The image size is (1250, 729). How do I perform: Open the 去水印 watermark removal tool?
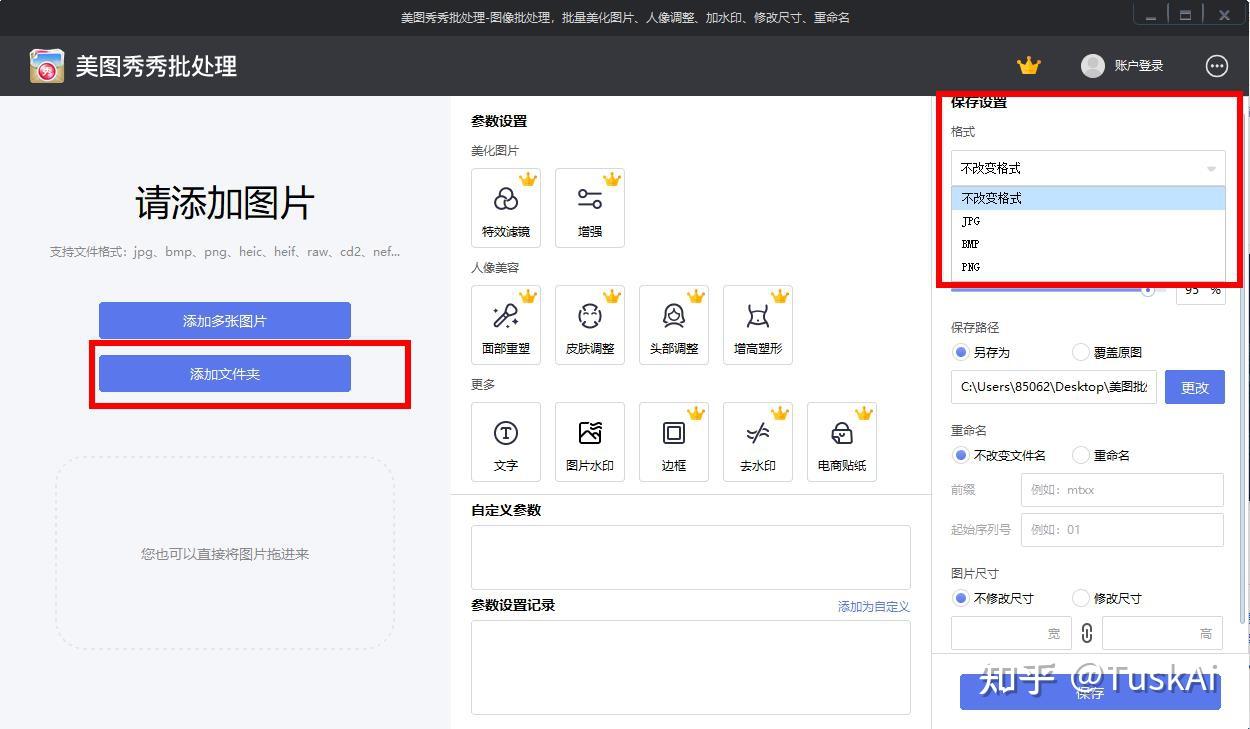click(758, 442)
